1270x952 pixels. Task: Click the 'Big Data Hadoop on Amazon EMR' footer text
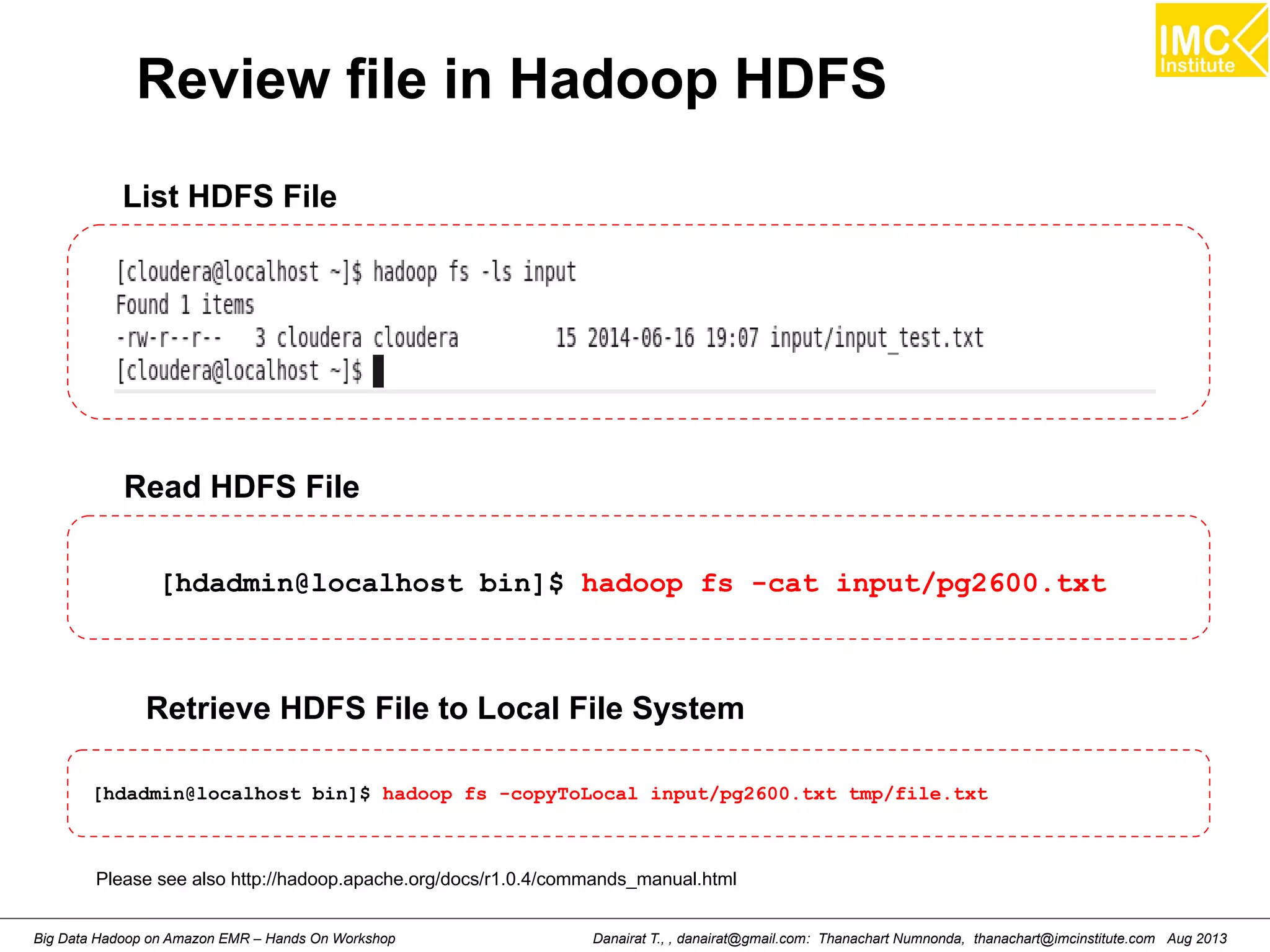point(215,938)
